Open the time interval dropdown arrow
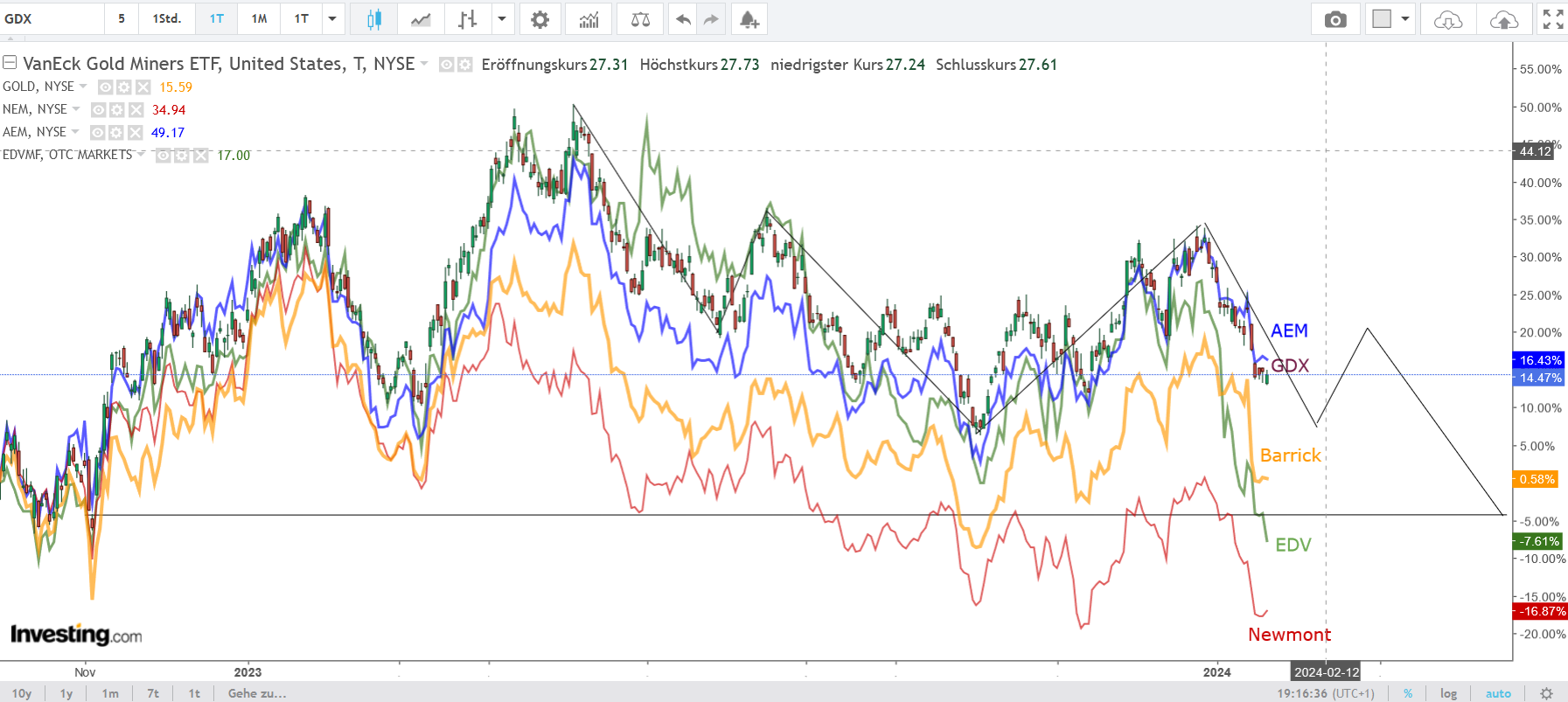Image resolution: width=1568 pixels, height=702 pixels. (x=332, y=18)
